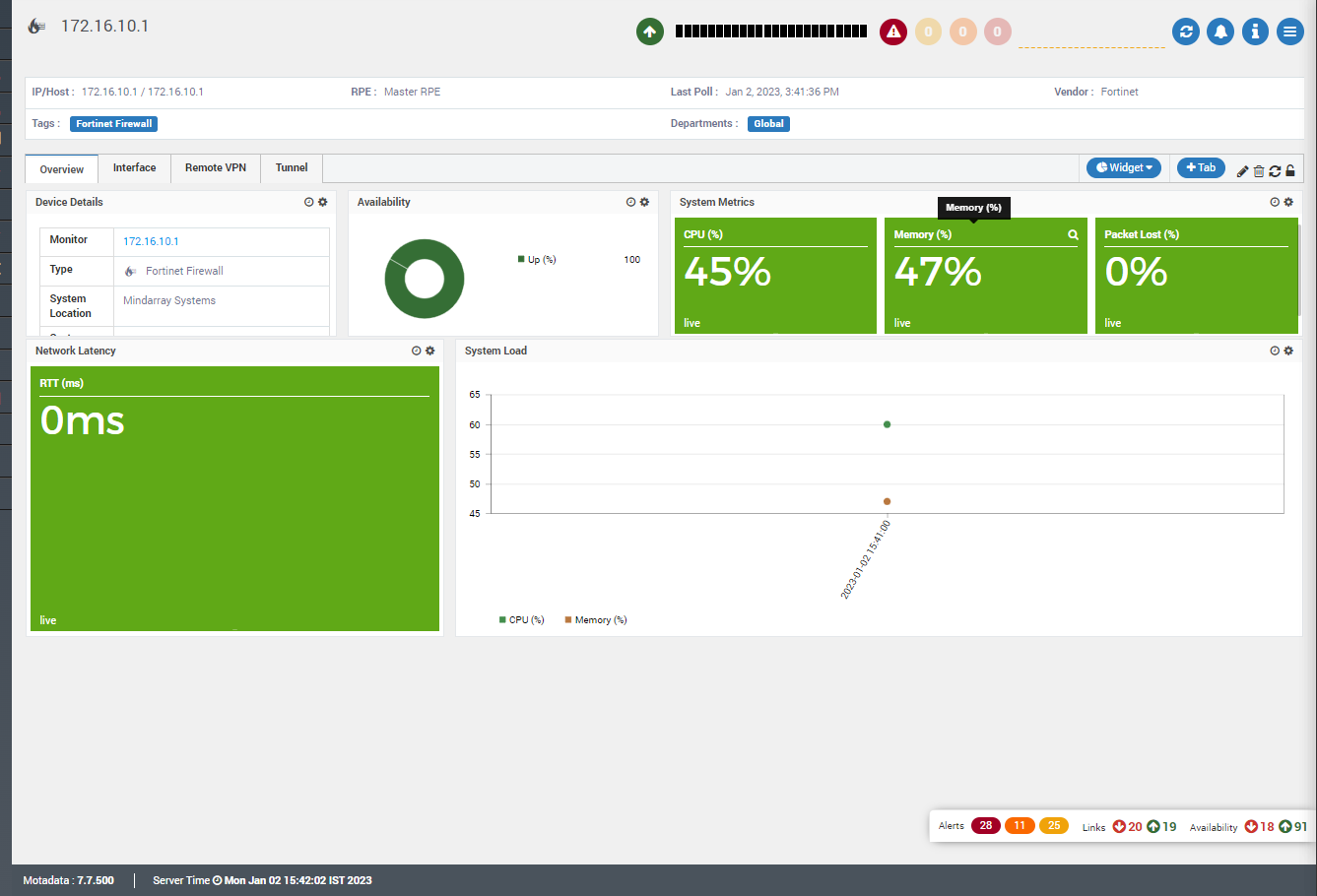The height and width of the screenshot is (896, 1317).
Task: Add a new tab with +Tab button
Action: [x=1201, y=167]
